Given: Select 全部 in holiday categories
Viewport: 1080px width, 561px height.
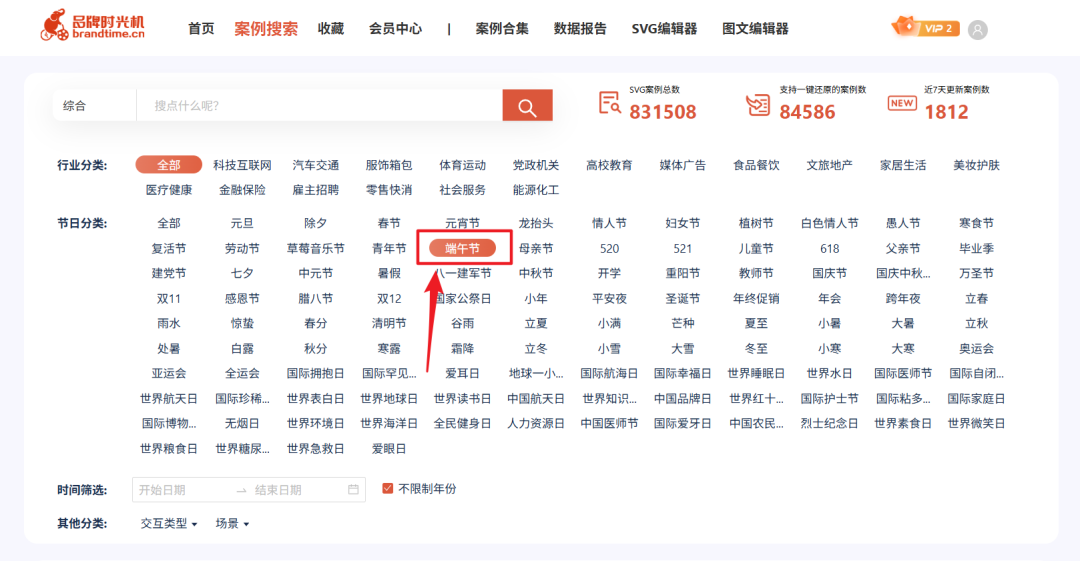Looking at the screenshot, I should [x=169, y=223].
